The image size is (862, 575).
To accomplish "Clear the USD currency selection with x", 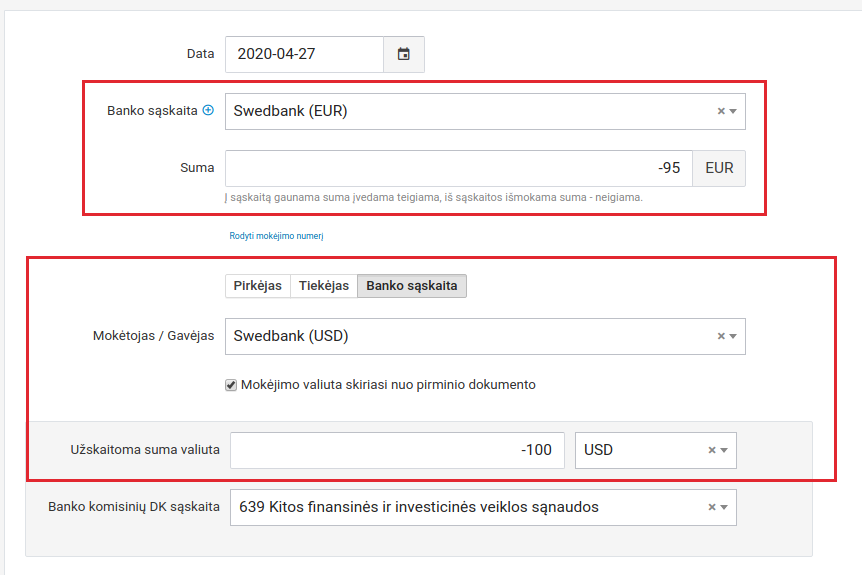I will coord(712,450).
